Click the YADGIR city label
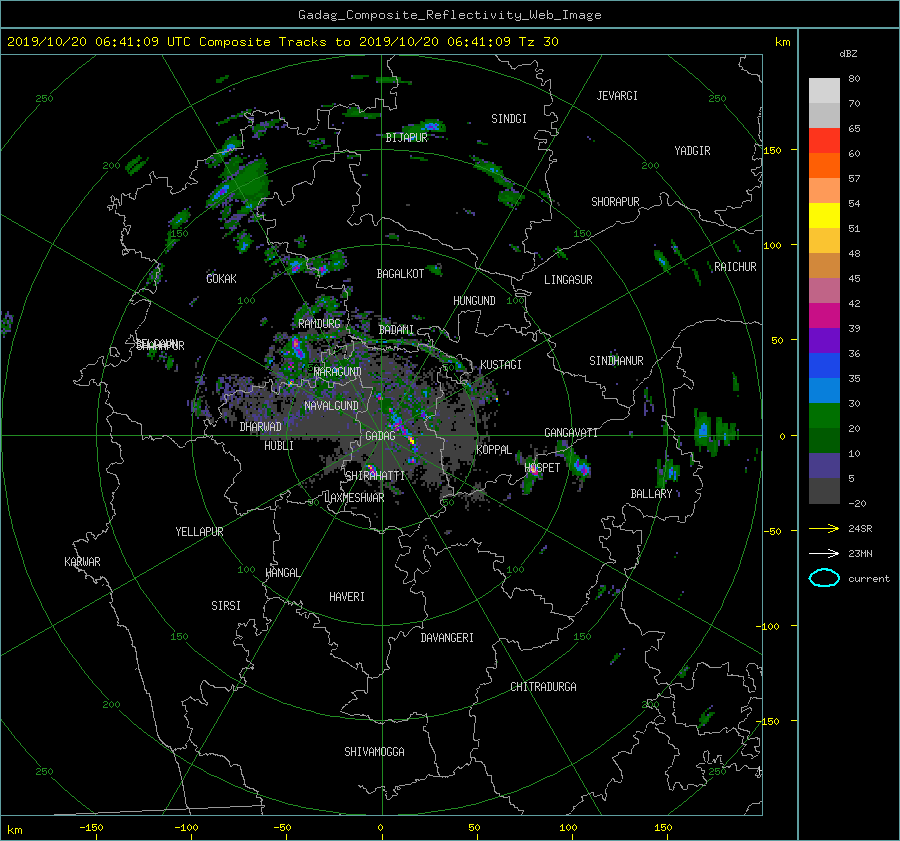This screenshot has height=841, width=900. 692,151
